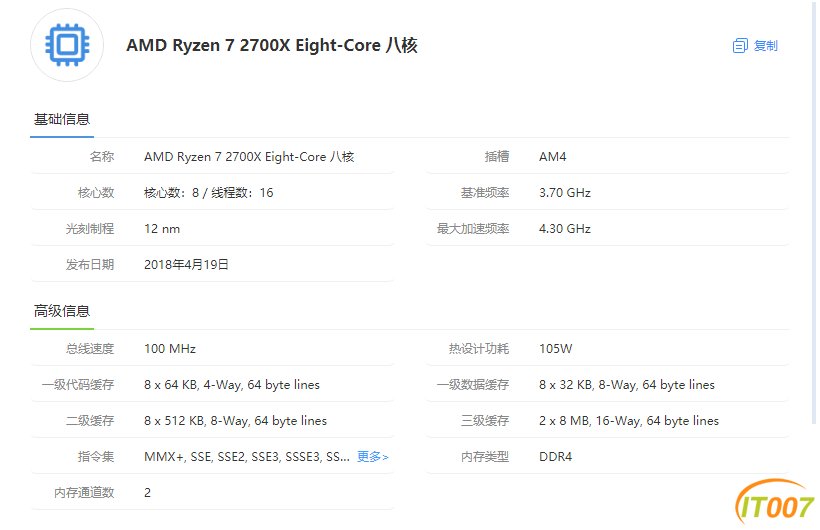The height and width of the screenshot is (530, 820).
Task: Click the 最大加速频率 field label
Action: point(473,229)
